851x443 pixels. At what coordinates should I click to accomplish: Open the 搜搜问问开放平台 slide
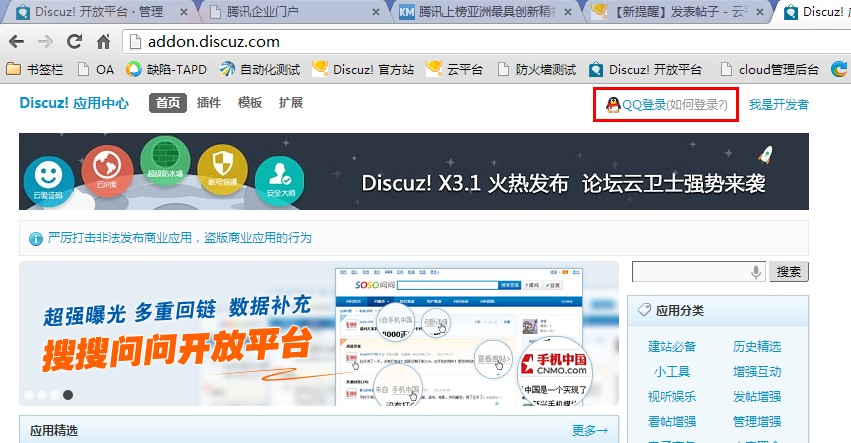(319, 333)
